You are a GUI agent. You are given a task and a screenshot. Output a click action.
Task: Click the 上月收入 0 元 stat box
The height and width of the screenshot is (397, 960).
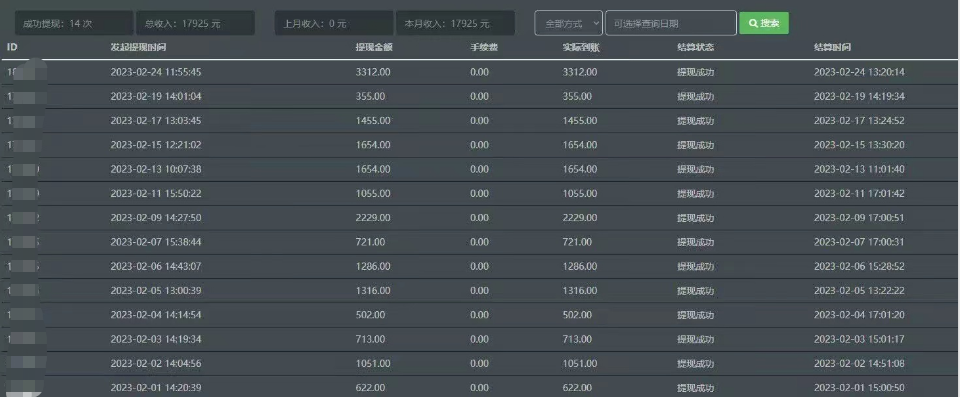point(334,23)
